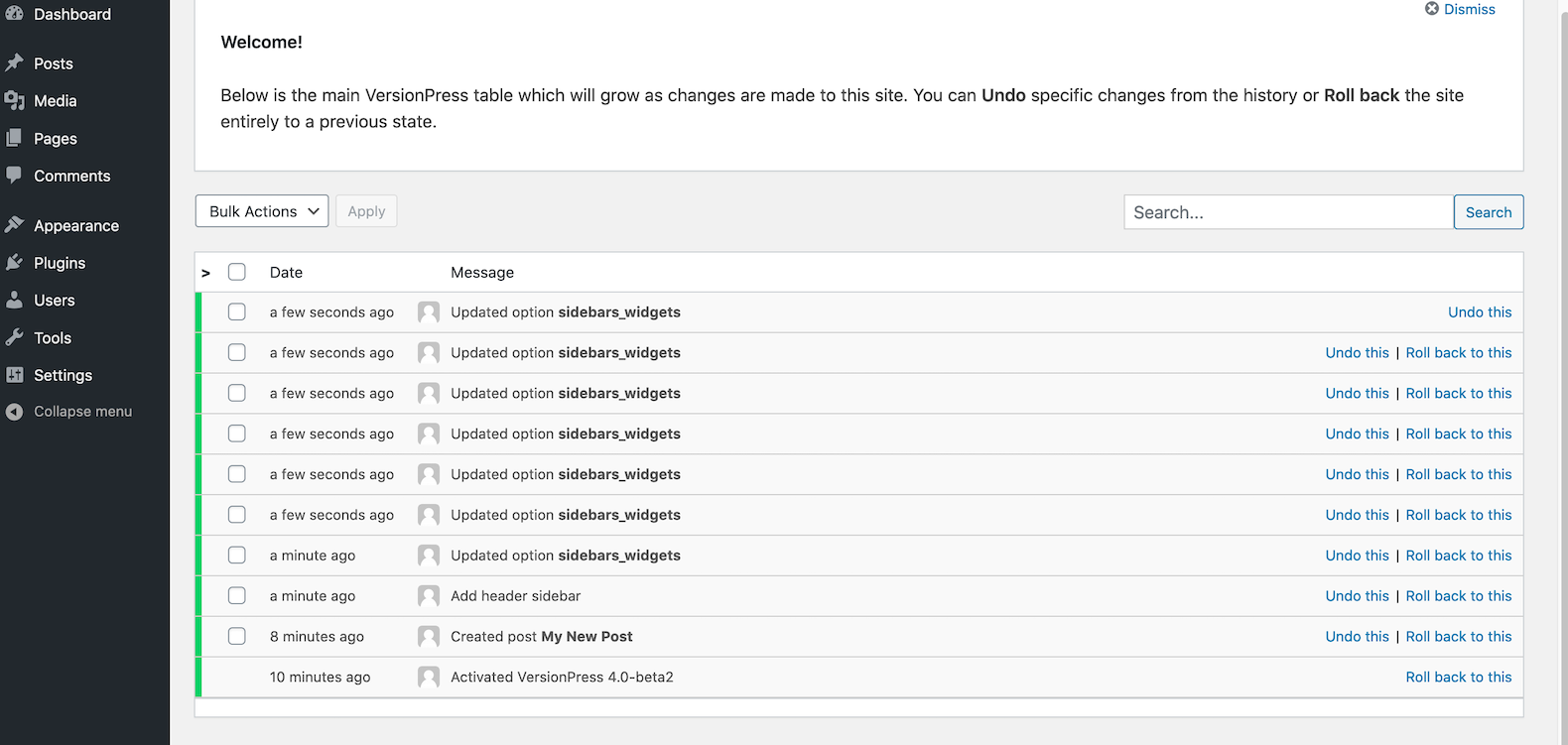1568x745 pixels.
Task: Go to the Pages menu item
Action: tap(55, 139)
